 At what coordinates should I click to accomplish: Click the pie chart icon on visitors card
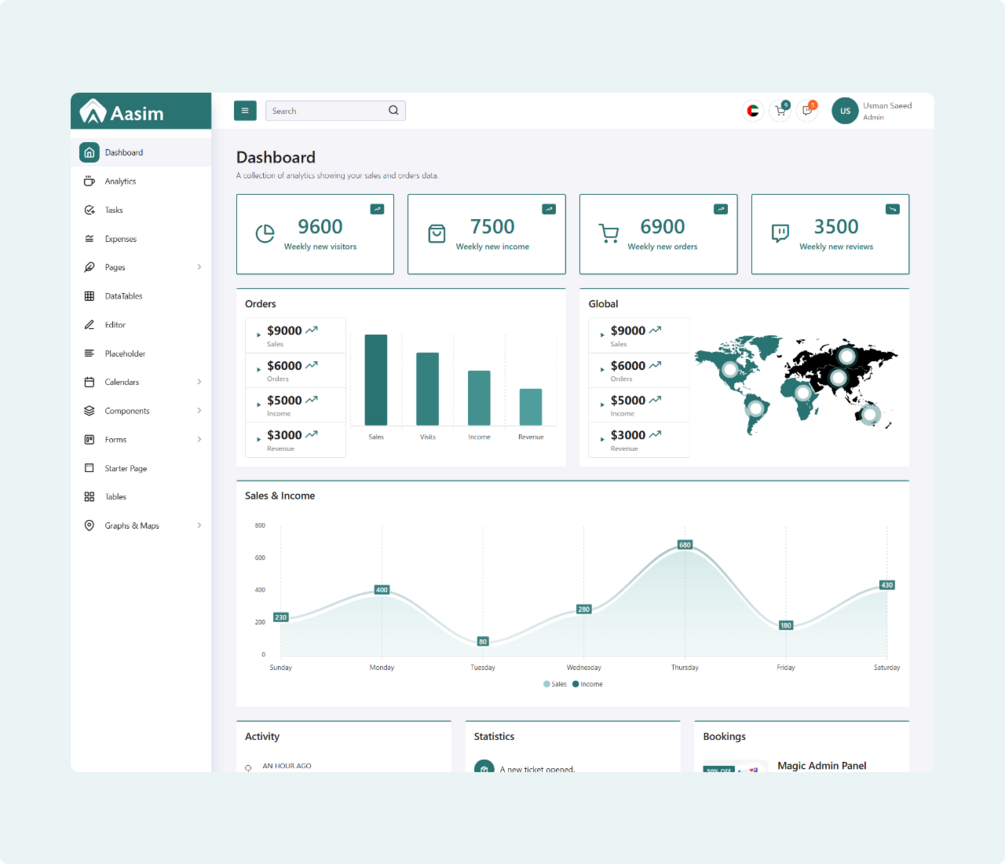click(x=265, y=234)
